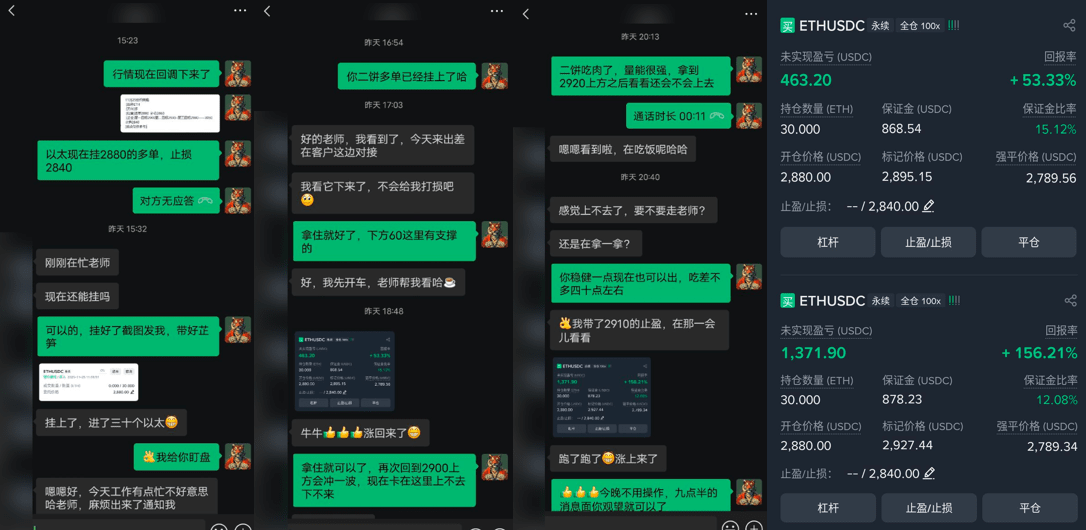1086x530 pixels.
Task: Open position screenshot thumbnail at 18:48
Action: click(x=344, y=371)
